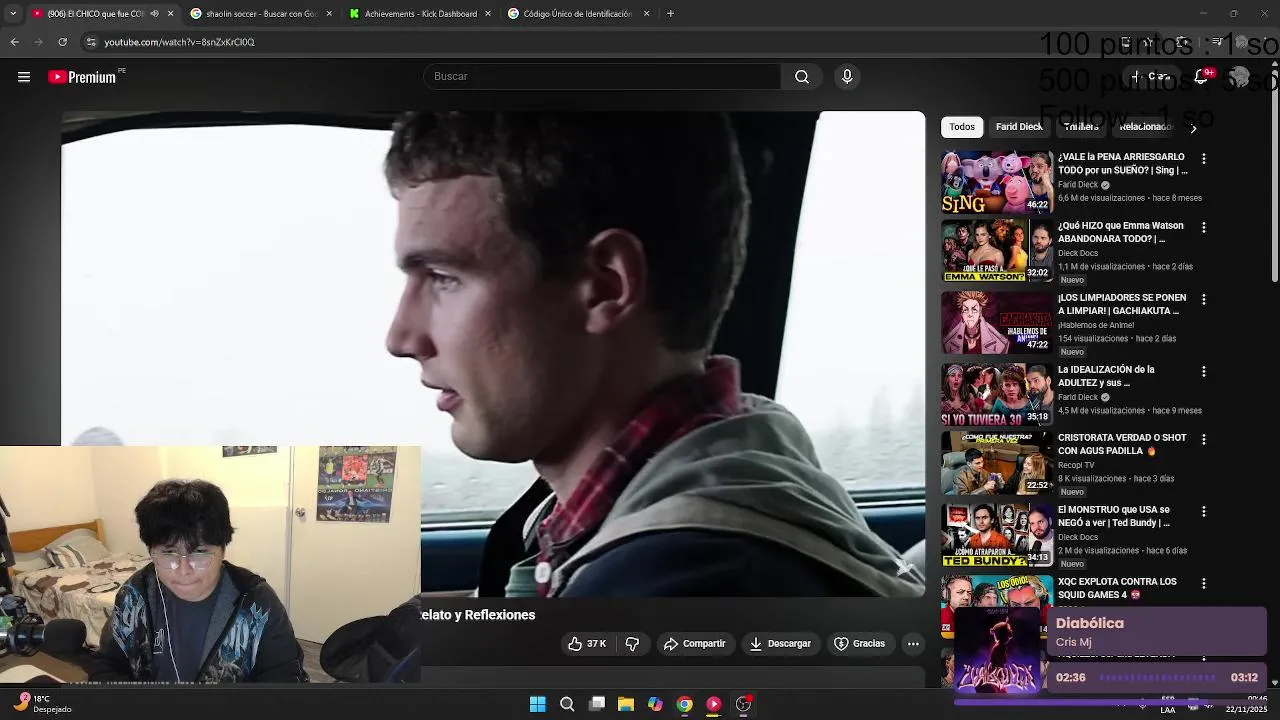Screen dimensions: 1280x720
Task: Open YouTube notifications bell
Action: pyautogui.click(x=1201, y=77)
